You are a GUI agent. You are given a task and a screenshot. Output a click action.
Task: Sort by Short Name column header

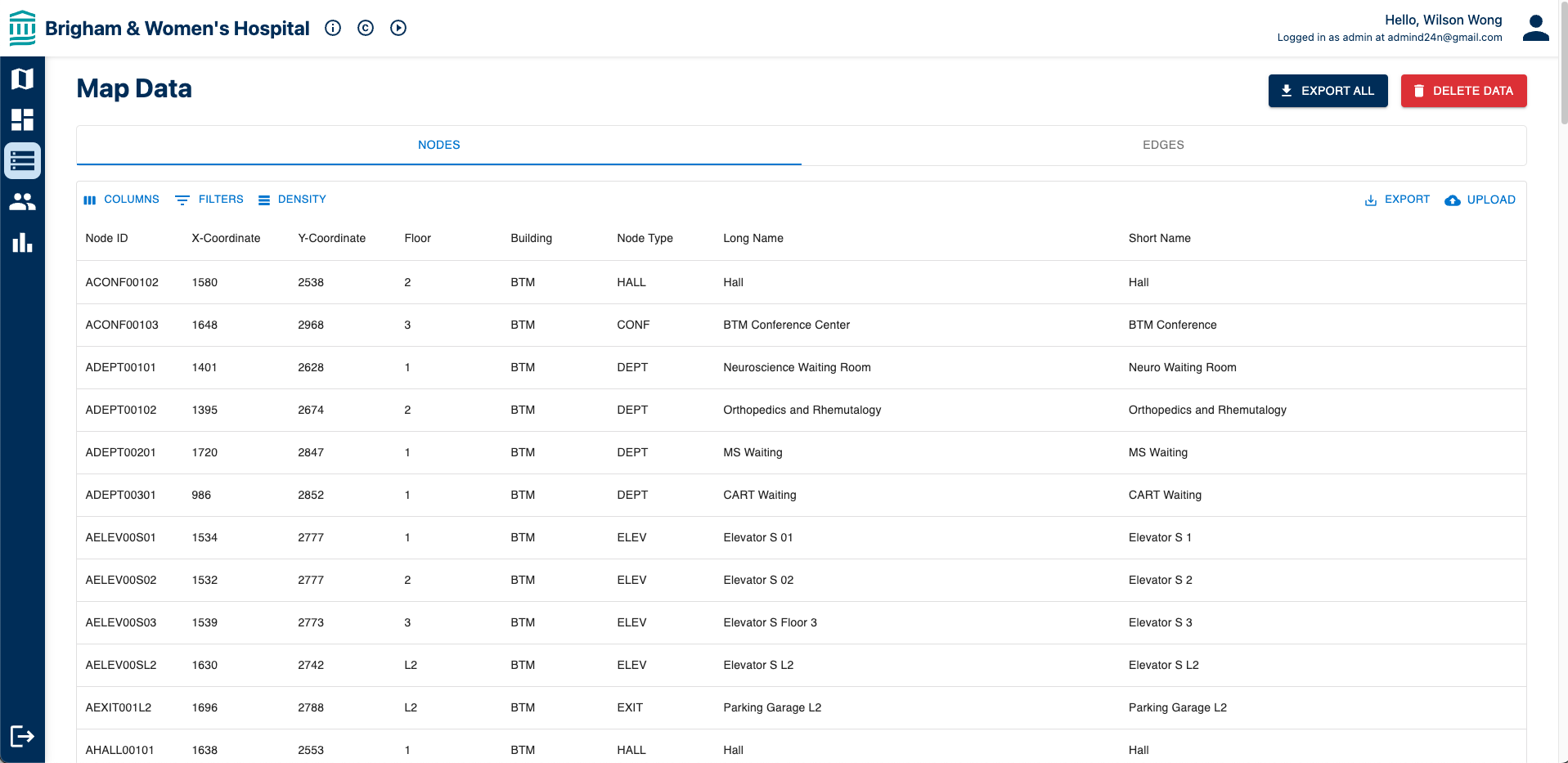click(1159, 238)
